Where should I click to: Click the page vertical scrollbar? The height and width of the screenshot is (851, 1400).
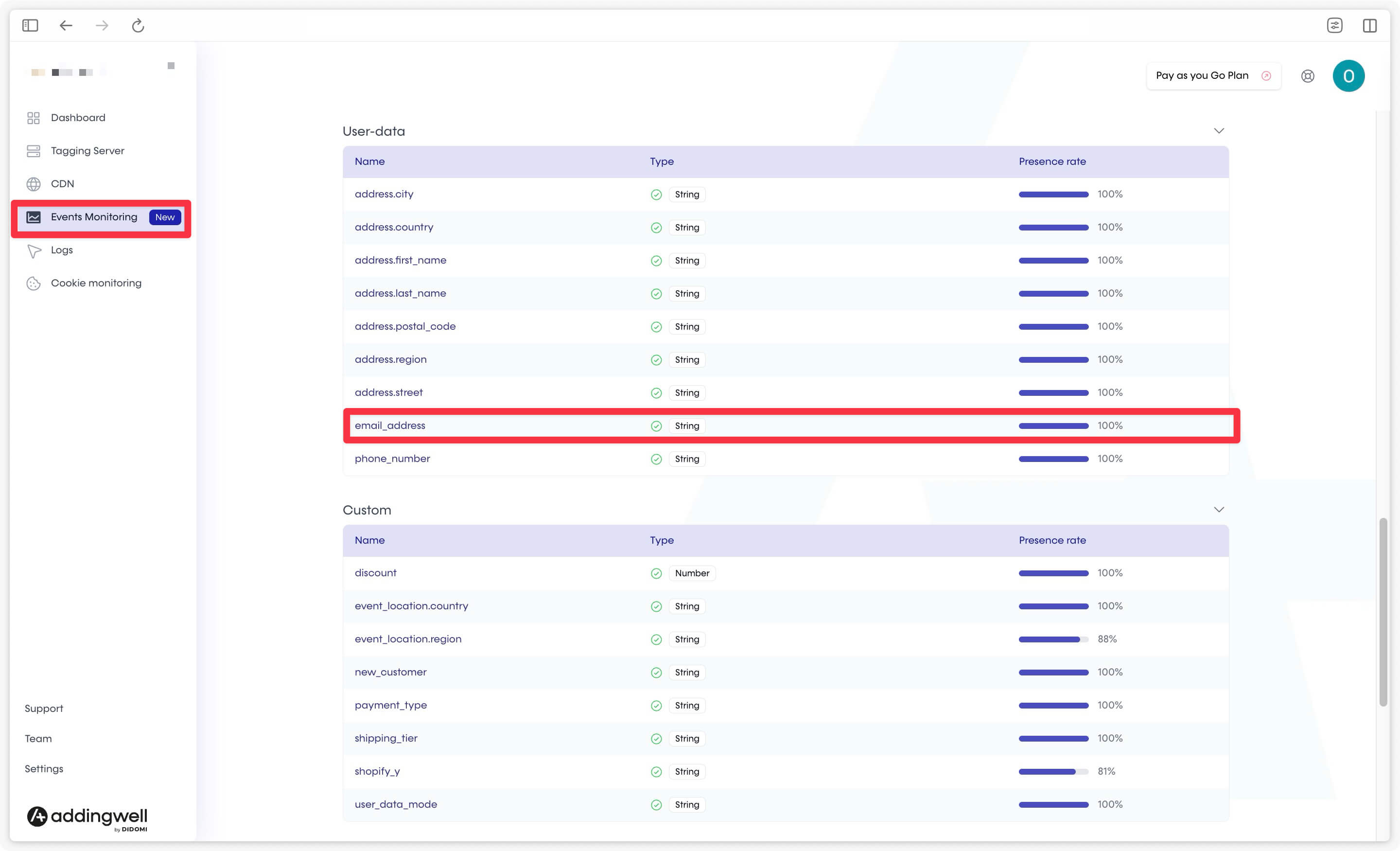1383,612
